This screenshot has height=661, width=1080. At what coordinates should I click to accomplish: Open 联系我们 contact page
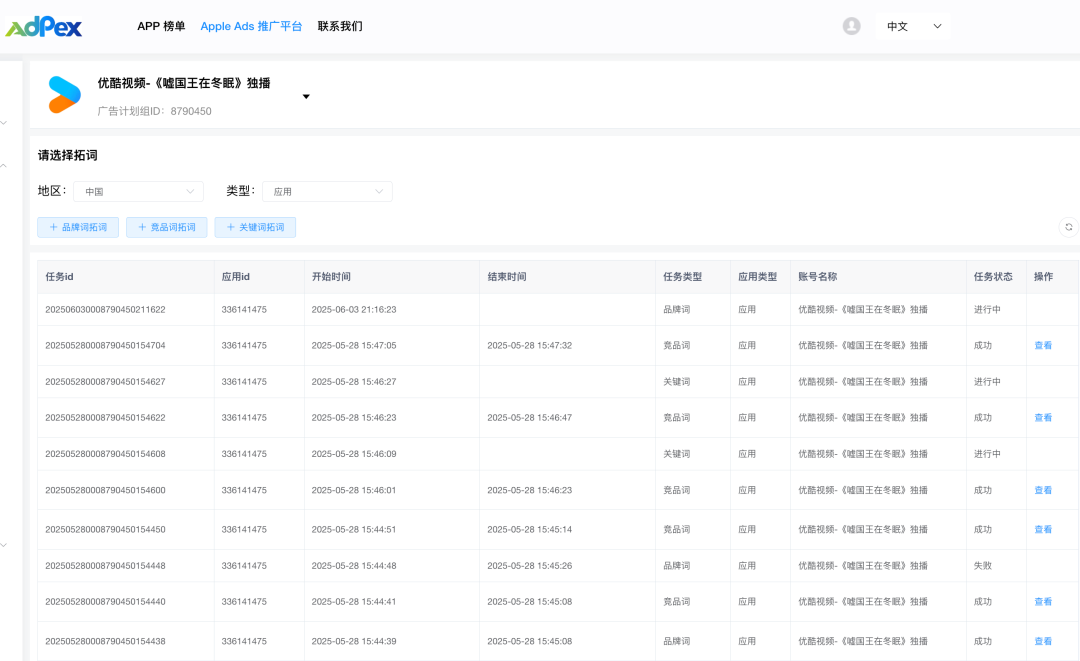point(340,26)
